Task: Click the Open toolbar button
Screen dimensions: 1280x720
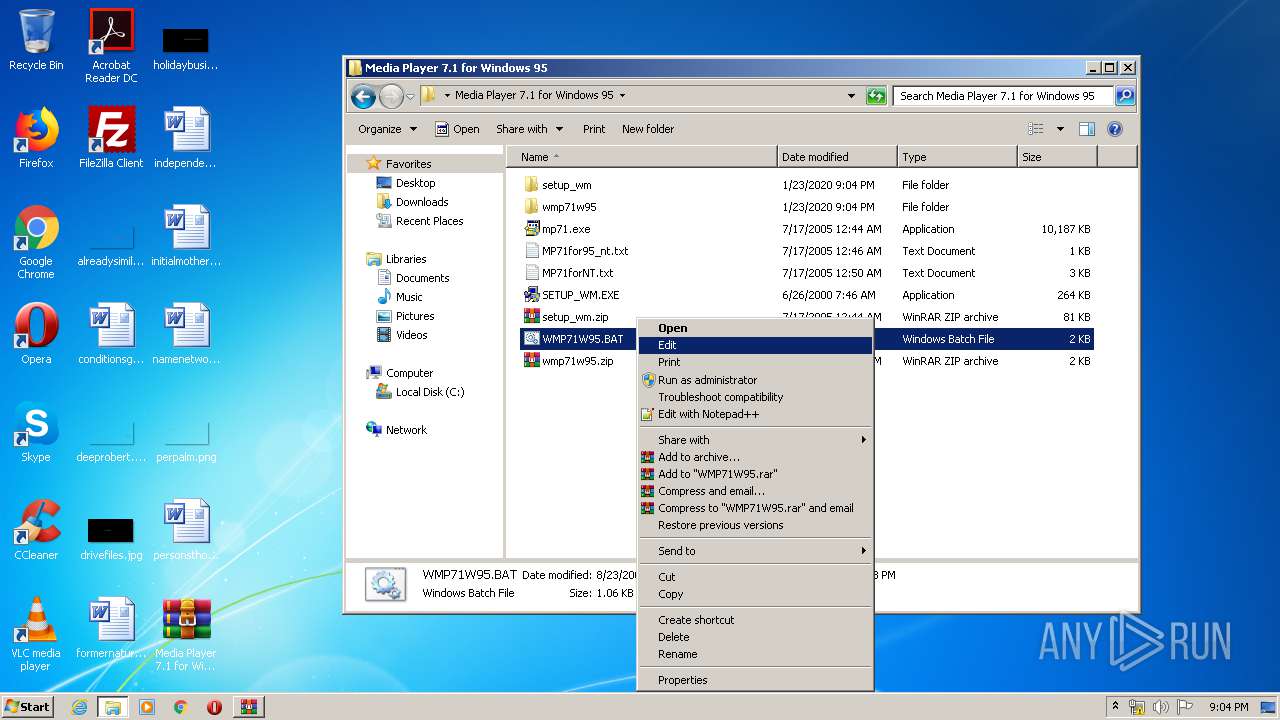Action: coord(457,129)
